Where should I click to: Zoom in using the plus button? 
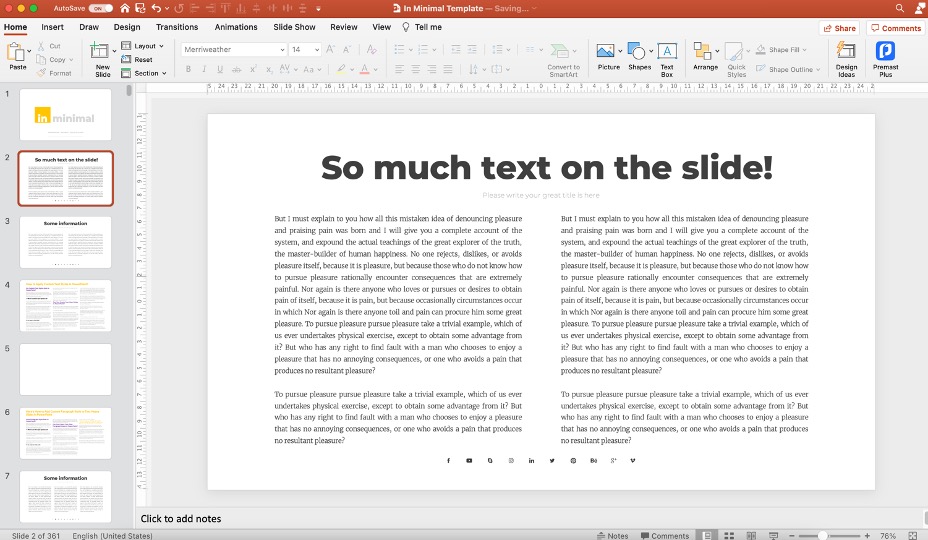click(867, 535)
